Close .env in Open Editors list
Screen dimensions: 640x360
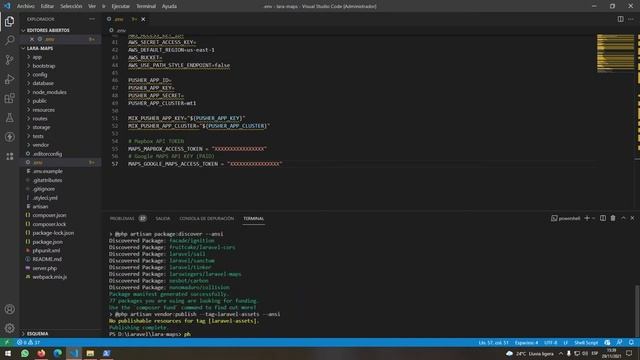pyautogui.click(x=32, y=39)
